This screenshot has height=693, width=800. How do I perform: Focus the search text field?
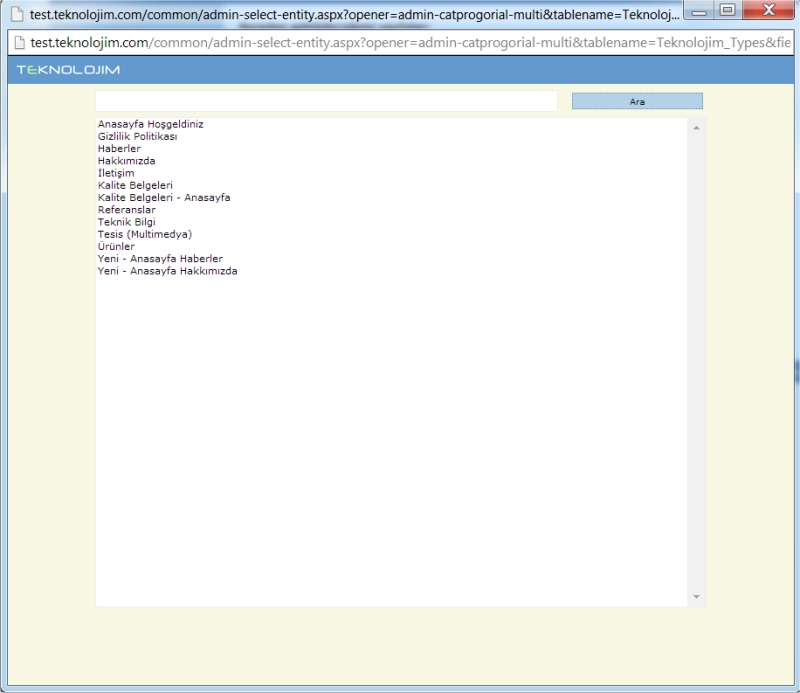(326, 101)
